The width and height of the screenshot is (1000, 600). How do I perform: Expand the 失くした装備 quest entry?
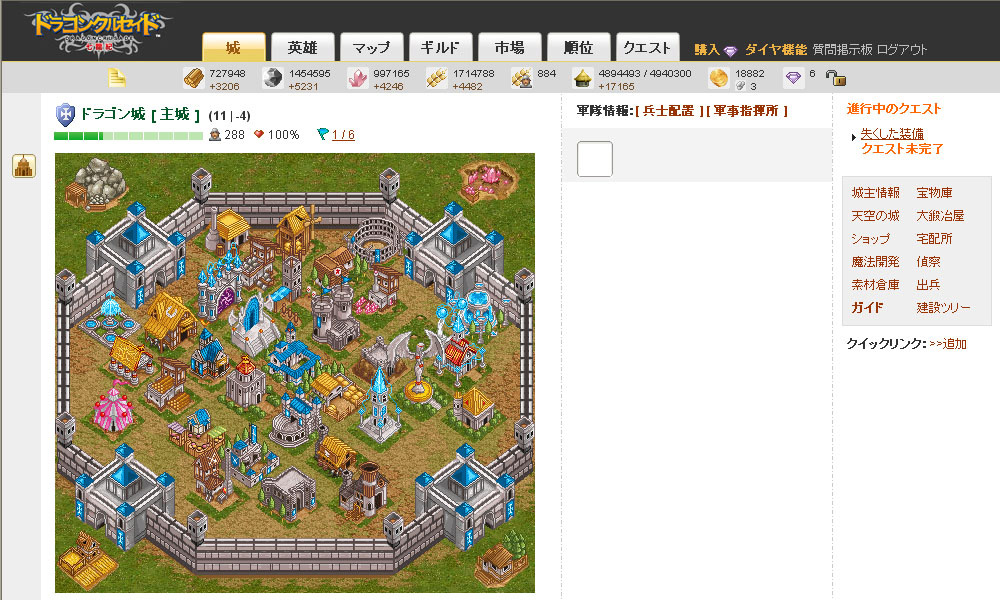pos(892,133)
